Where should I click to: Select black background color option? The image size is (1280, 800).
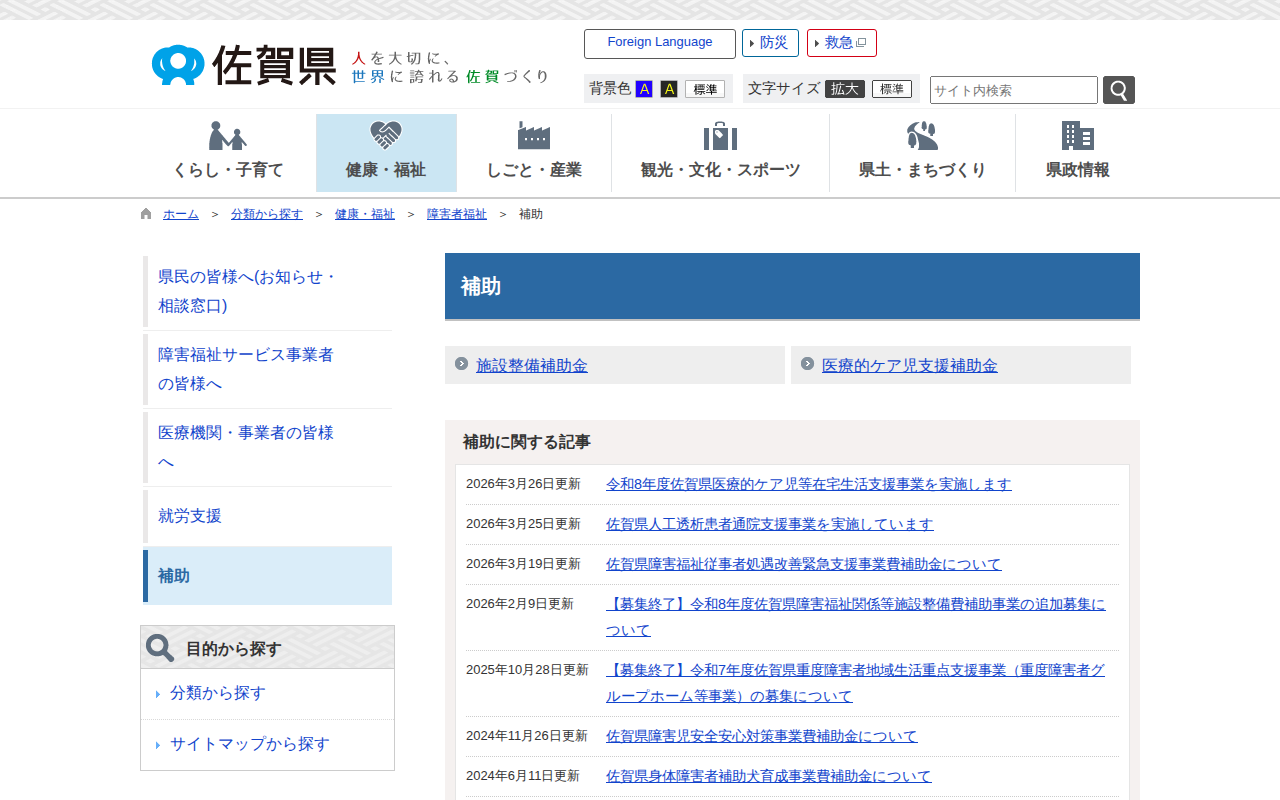click(669, 89)
